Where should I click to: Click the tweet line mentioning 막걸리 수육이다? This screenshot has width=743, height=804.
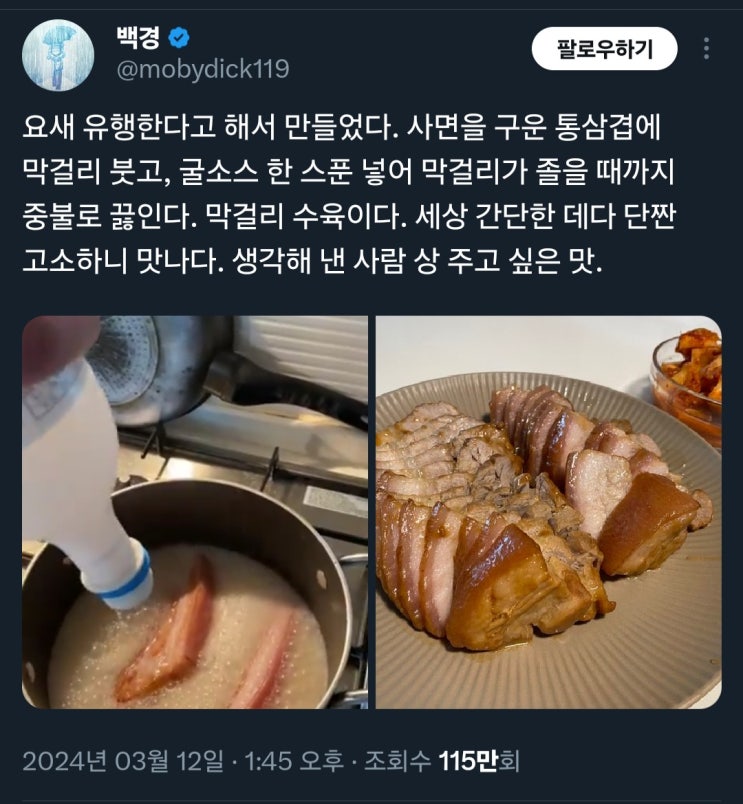click(349, 217)
